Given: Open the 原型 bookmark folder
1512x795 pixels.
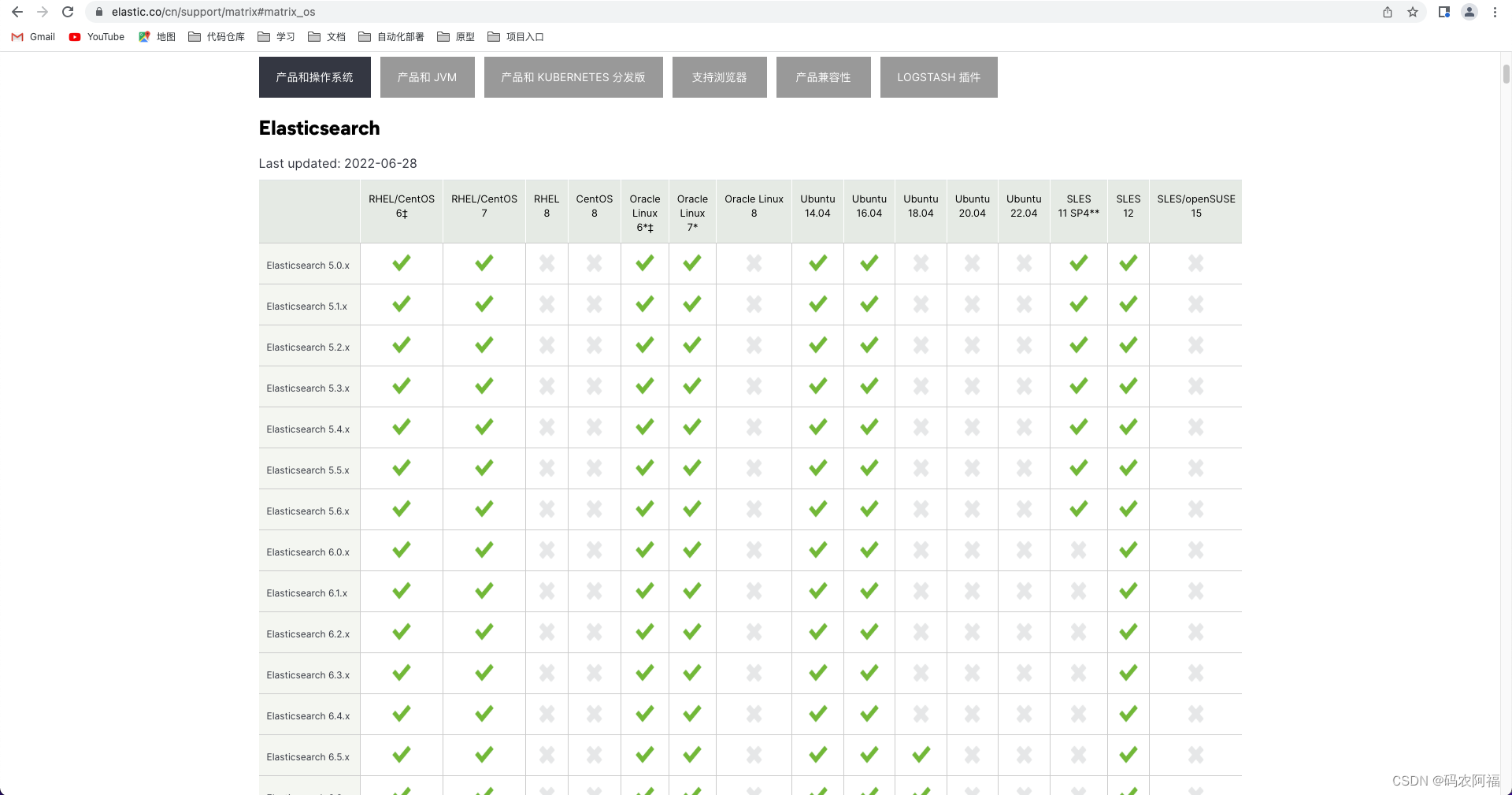Looking at the screenshot, I should (456, 37).
